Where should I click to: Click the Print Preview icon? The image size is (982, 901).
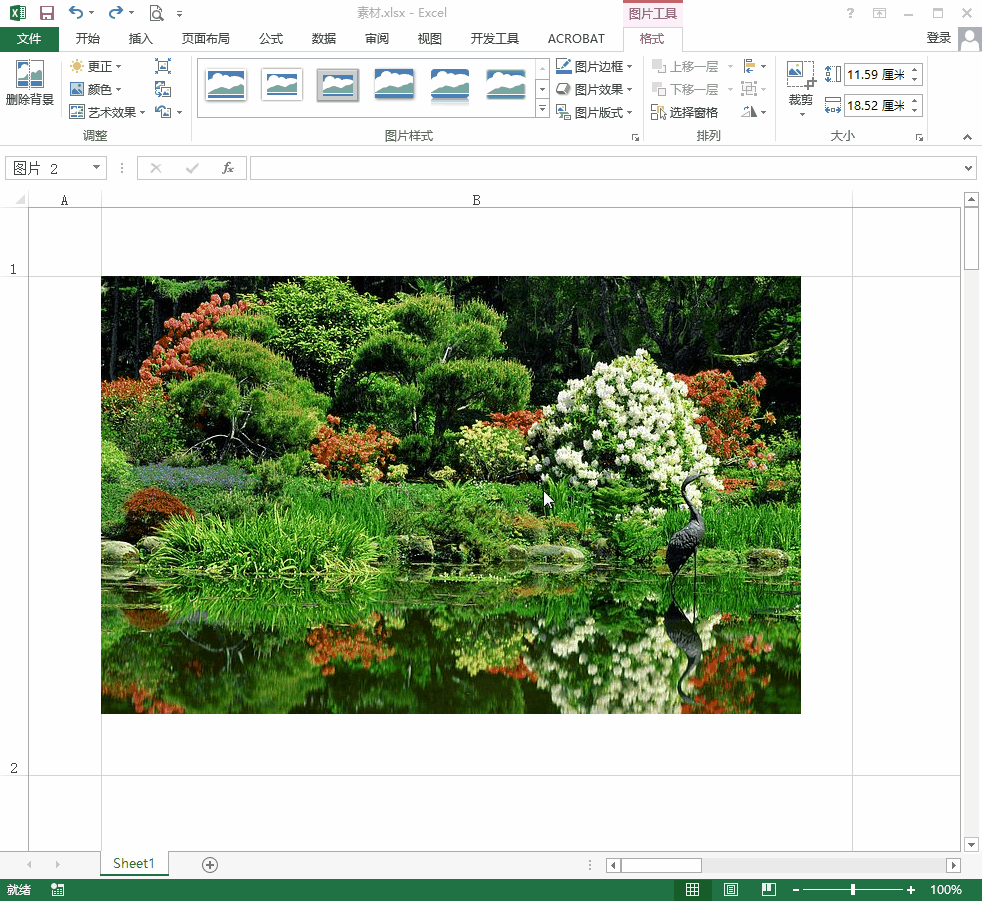pyautogui.click(x=156, y=13)
